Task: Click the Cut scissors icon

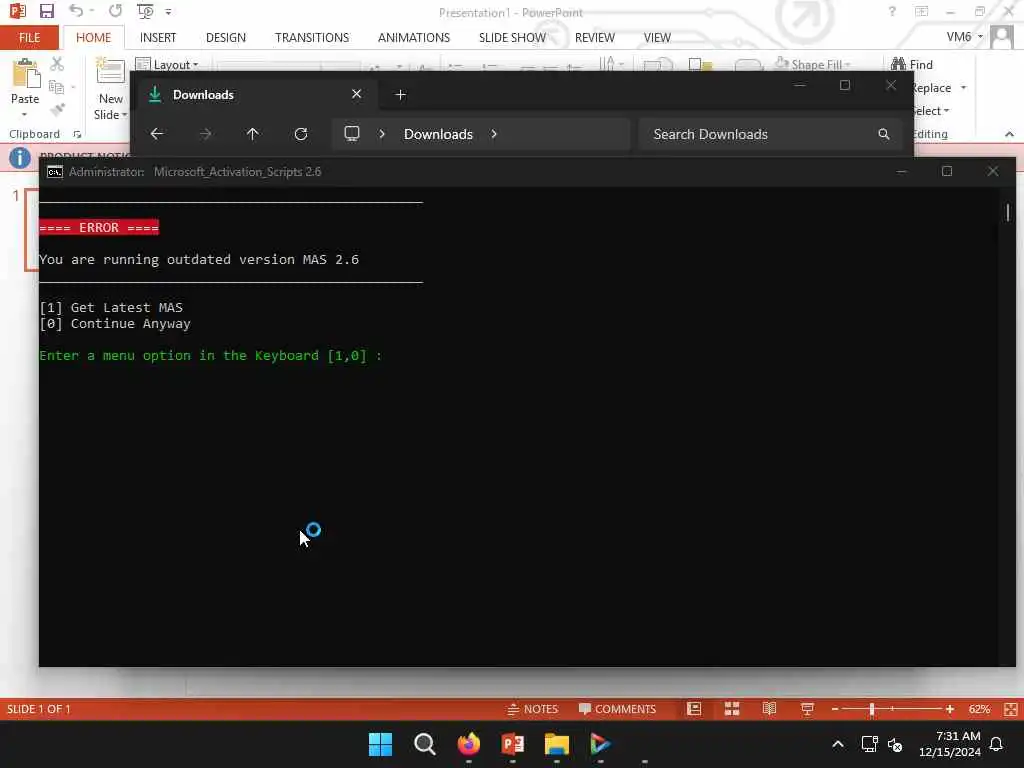Action: point(57,64)
